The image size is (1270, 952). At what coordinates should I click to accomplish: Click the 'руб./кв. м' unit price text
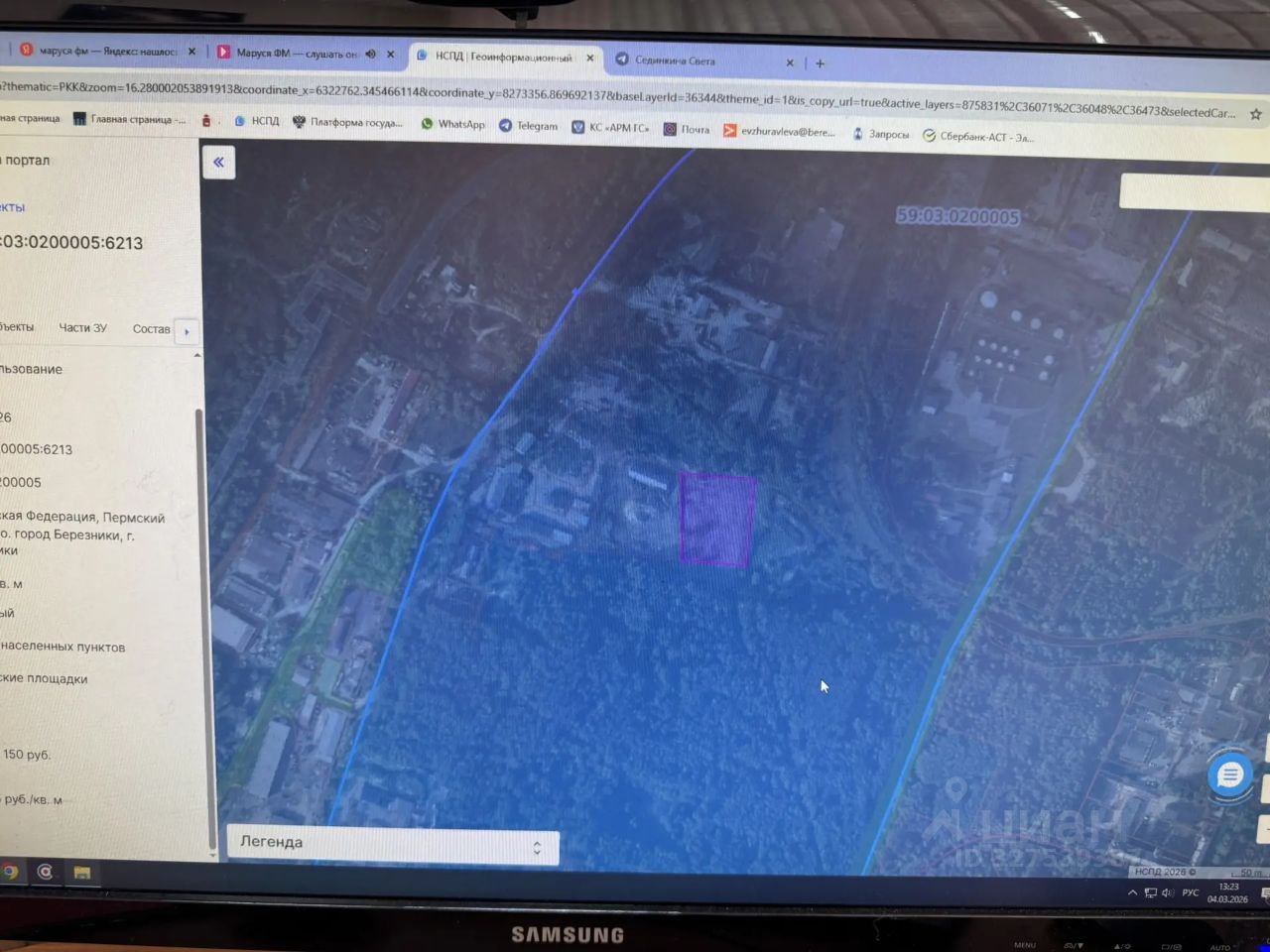tap(31, 799)
